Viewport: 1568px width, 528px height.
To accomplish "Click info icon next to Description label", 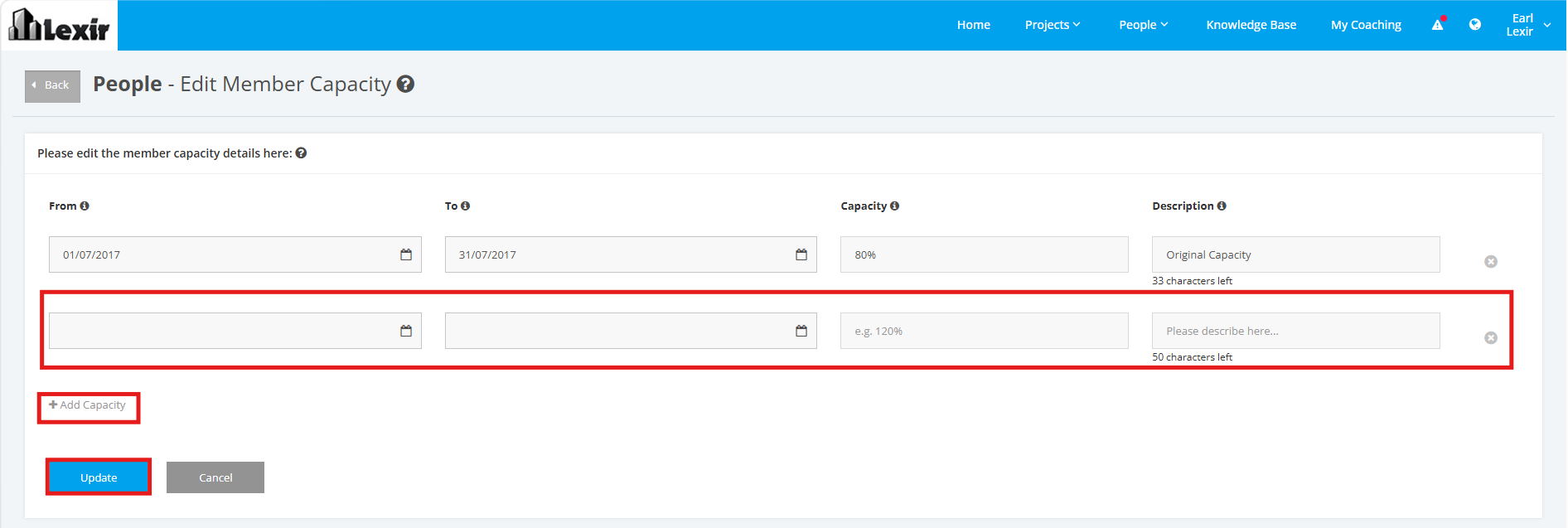I will click(1222, 206).
